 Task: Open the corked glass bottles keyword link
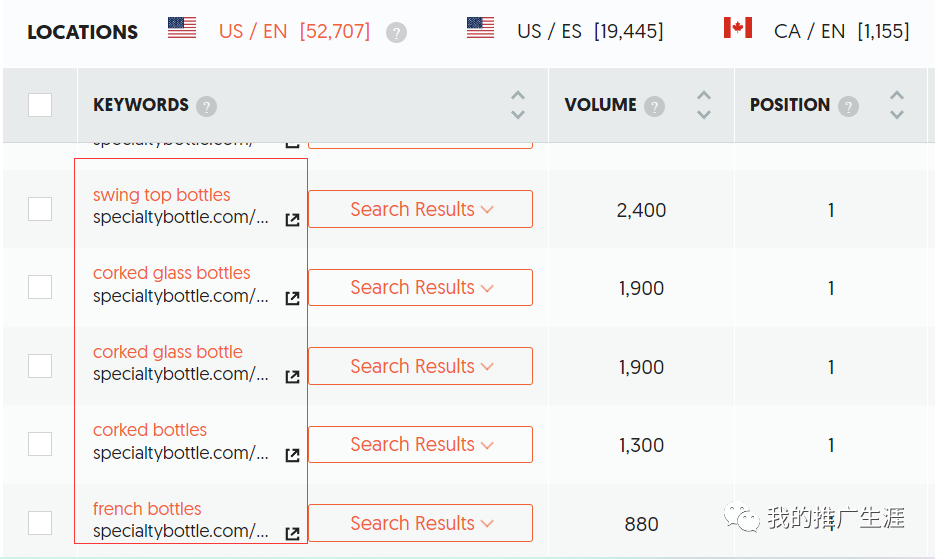pyautogui.click(x=171, y=273)
